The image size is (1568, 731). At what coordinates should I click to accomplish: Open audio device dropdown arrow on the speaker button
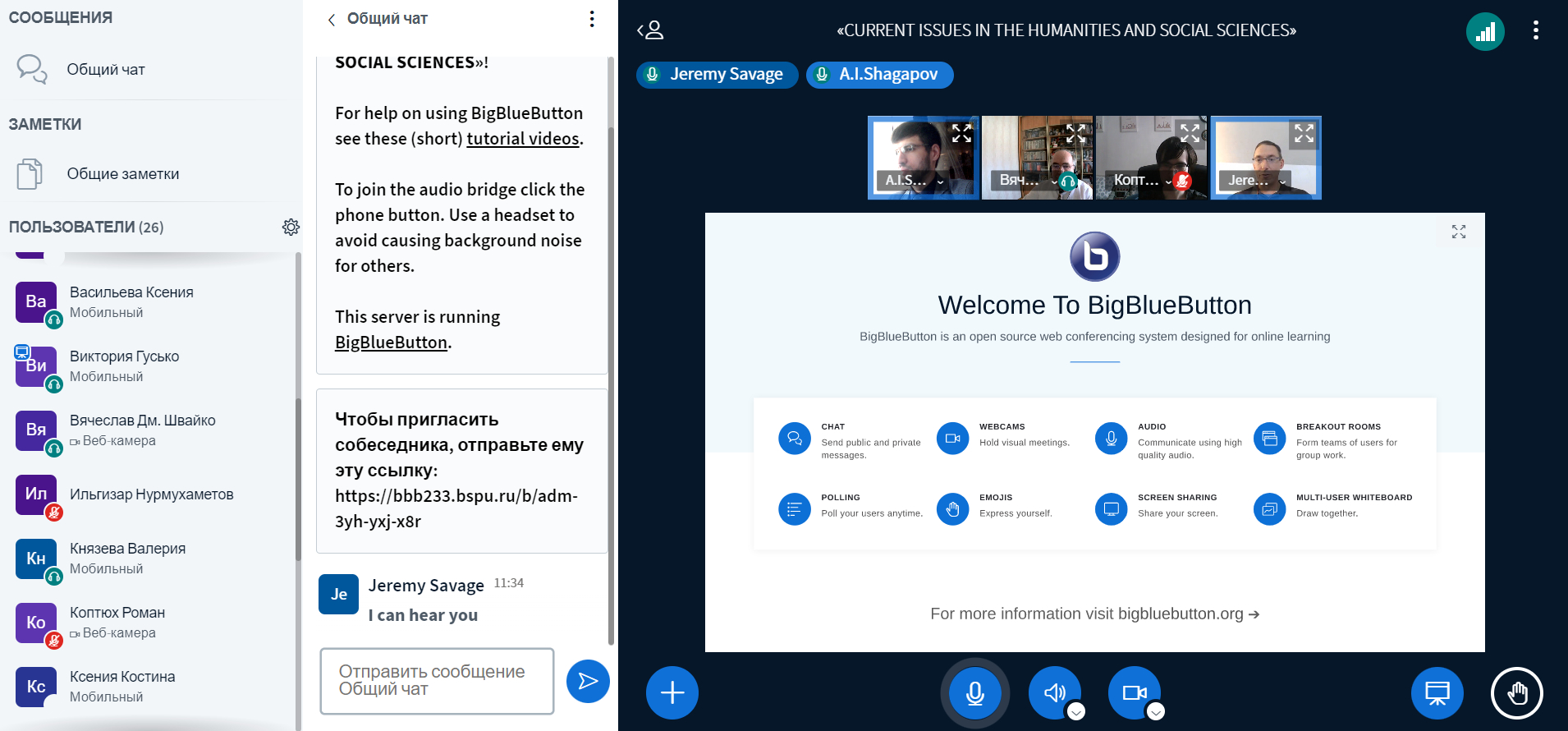point(1076,711)
